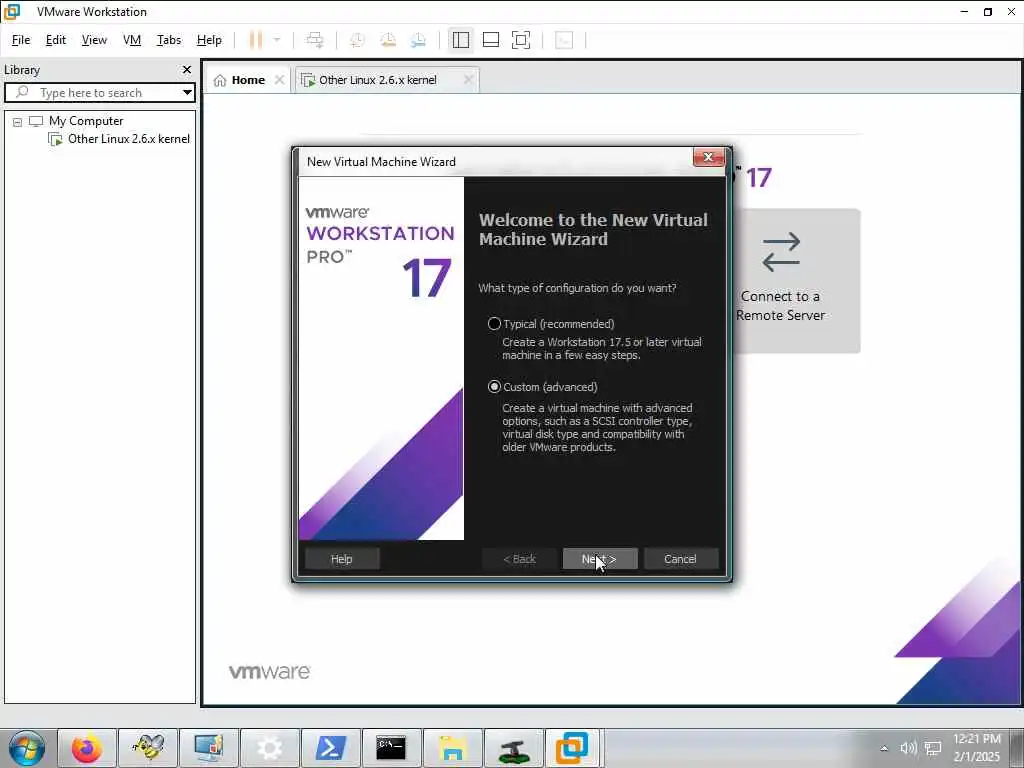Image resolution: width=1024 pixels, height=768 pixels.
Task: Click the Revert to Snapshot toolbar icon
Action: 388,40
